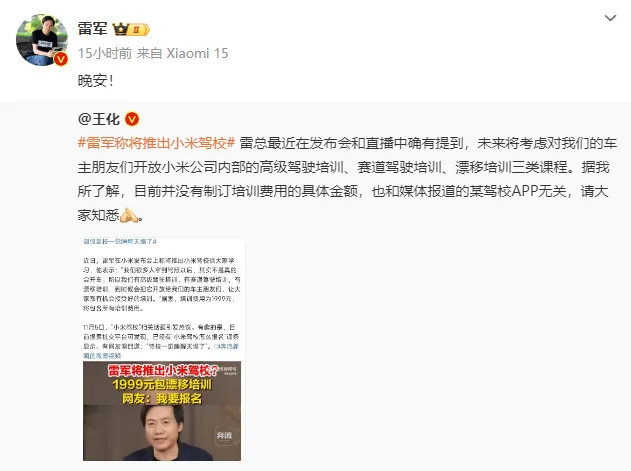Click the 来自 Xiaomi 15 source link
The image size is (631, 471).
(182, 53)
